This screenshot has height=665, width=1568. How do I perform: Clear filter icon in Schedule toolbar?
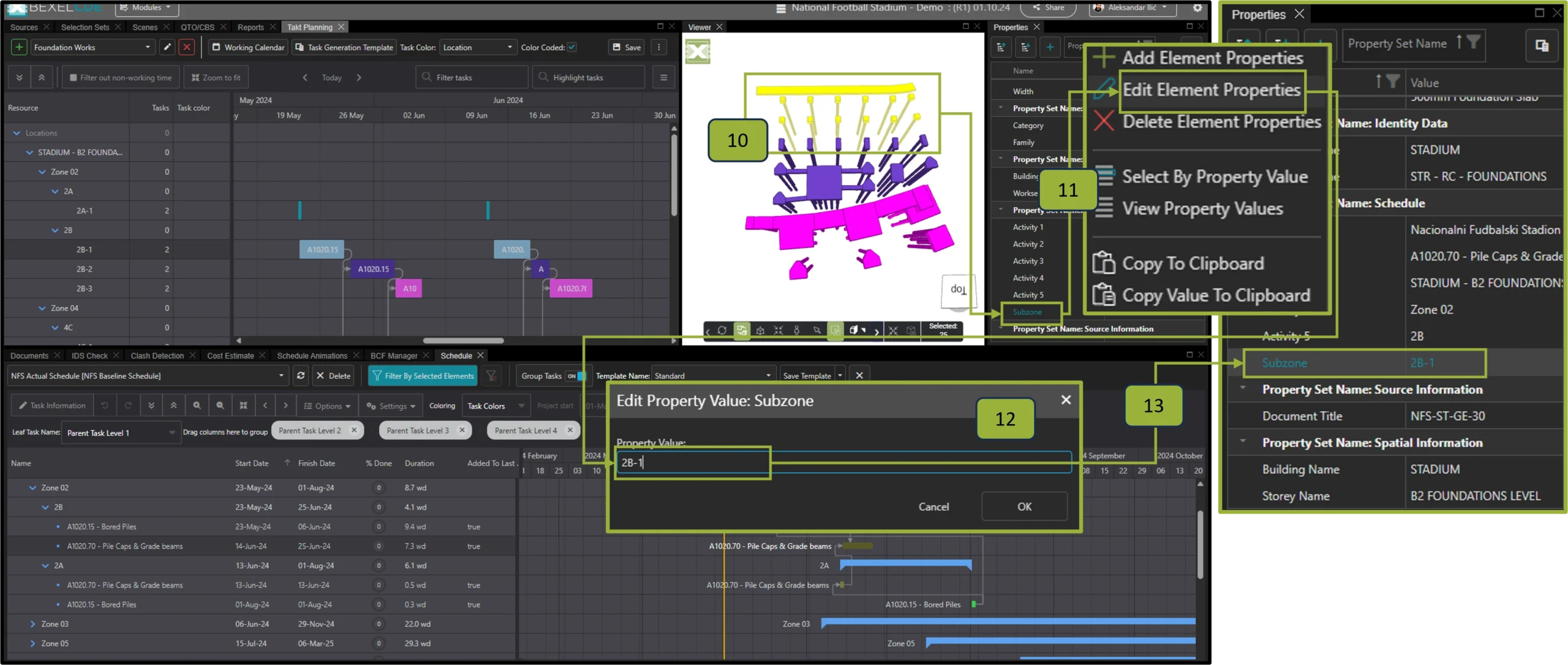tap(491, 376)
